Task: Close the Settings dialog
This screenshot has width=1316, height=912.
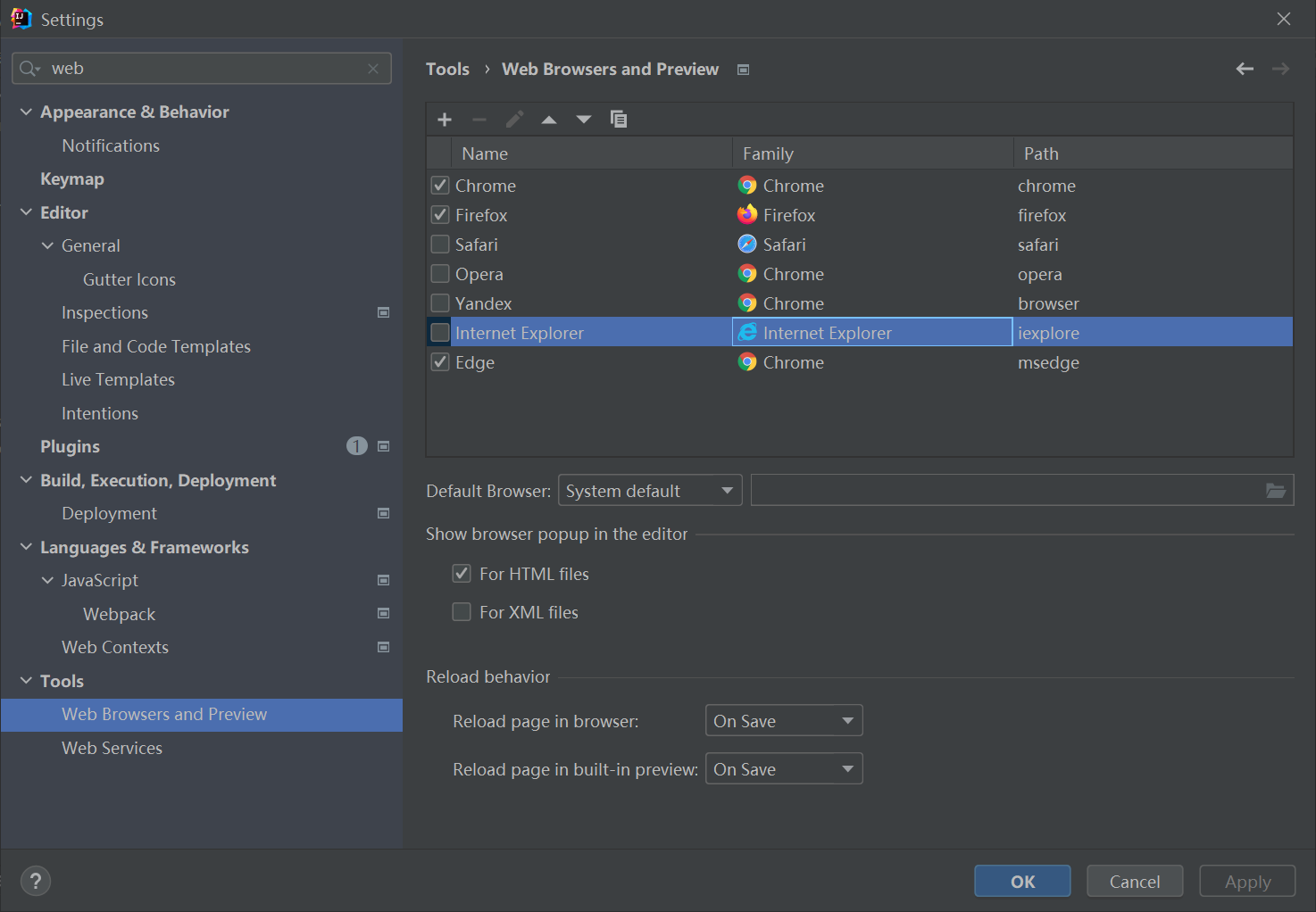Action: tap(1284, 19)
